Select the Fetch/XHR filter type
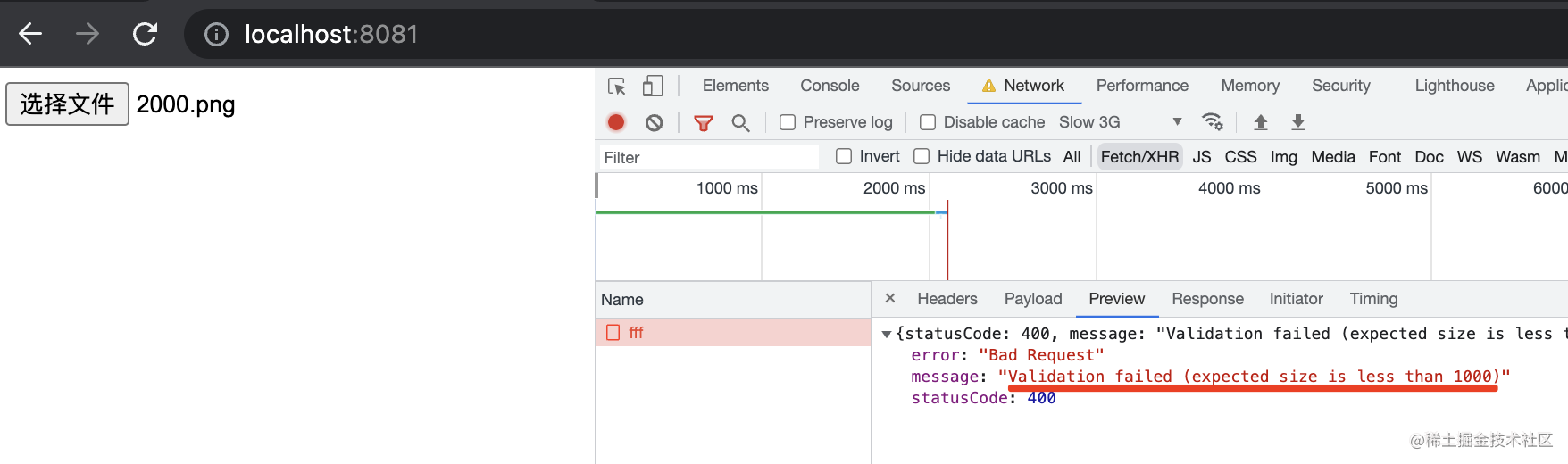This screenshot has width=1568, height=464. (1139, 157)
